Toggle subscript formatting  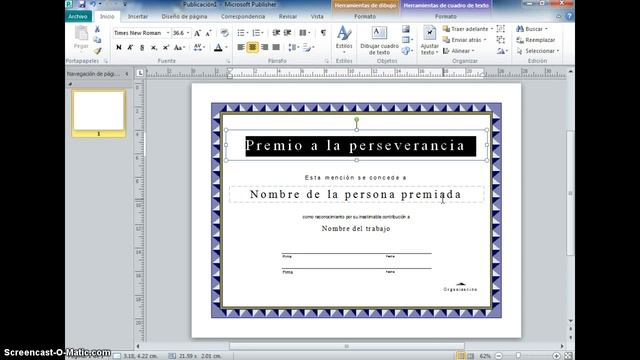154,47
